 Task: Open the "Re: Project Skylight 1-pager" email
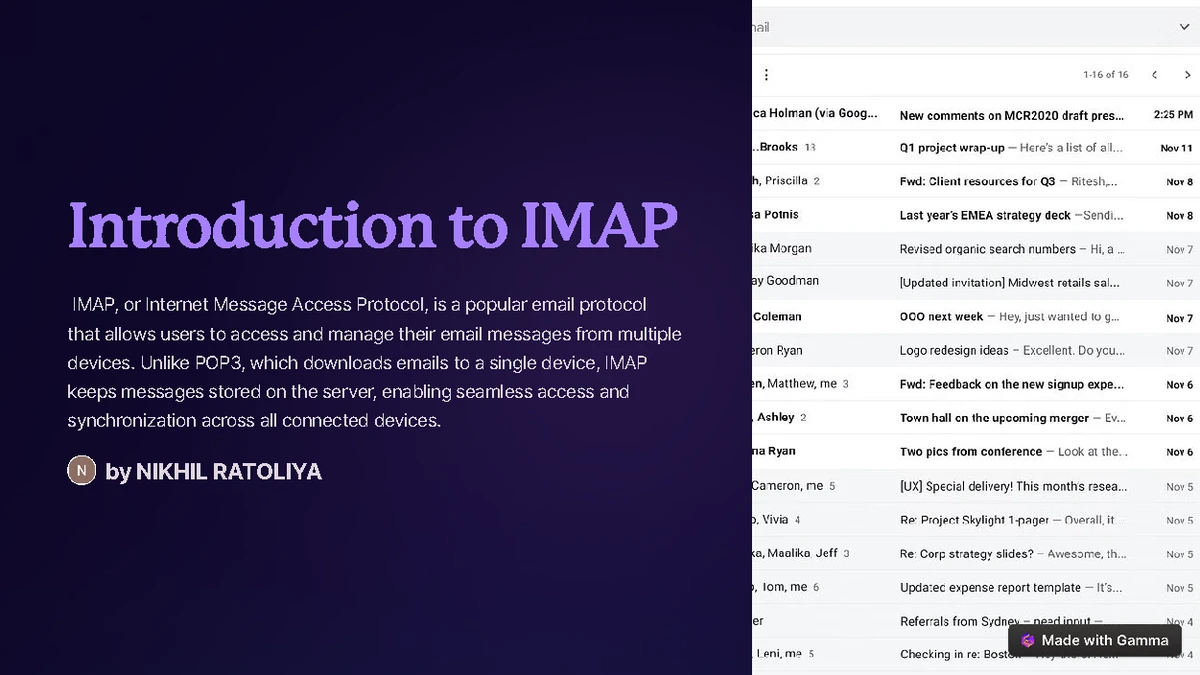coord(975,520)
